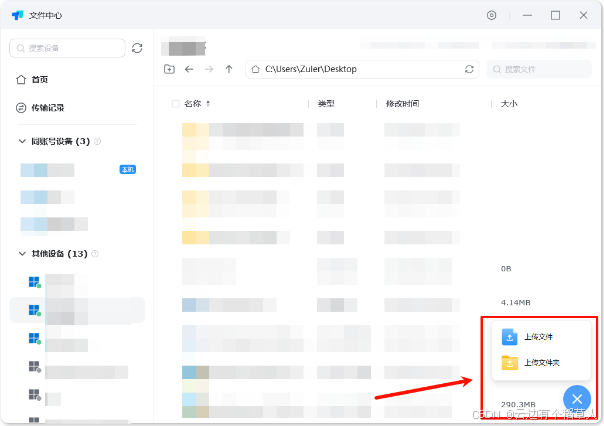Collapse the 同账号设备 (3) group
The height and width of the screenshot is (426, 604).
point(22,141)
